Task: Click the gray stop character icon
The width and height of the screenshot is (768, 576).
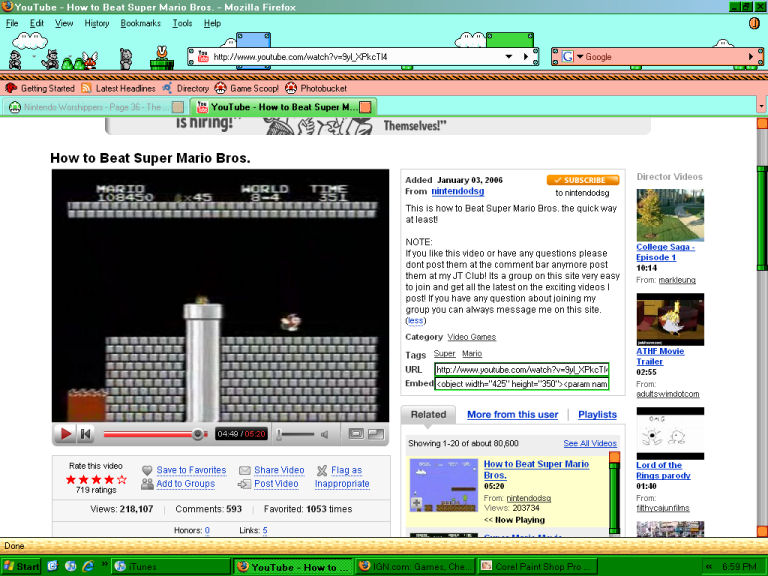Action: coord(126,59)
